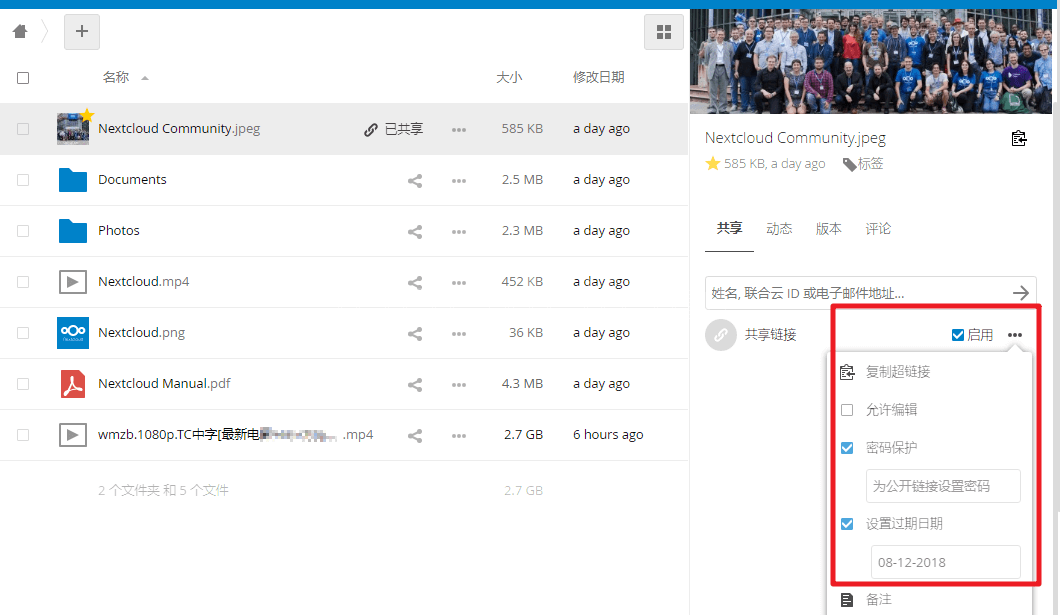Click the Nextcloud.mp4 video icon
Screen dimensions: 1060x615
73,282
